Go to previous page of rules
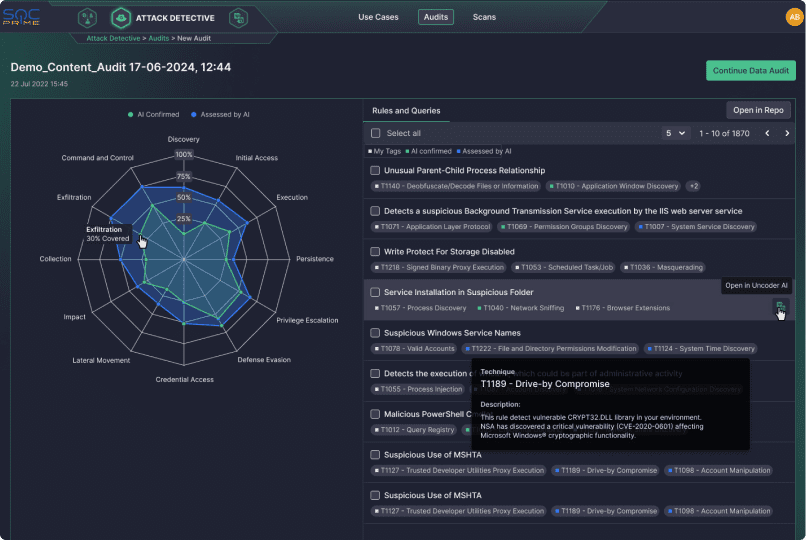 click(x=767, y=133)
